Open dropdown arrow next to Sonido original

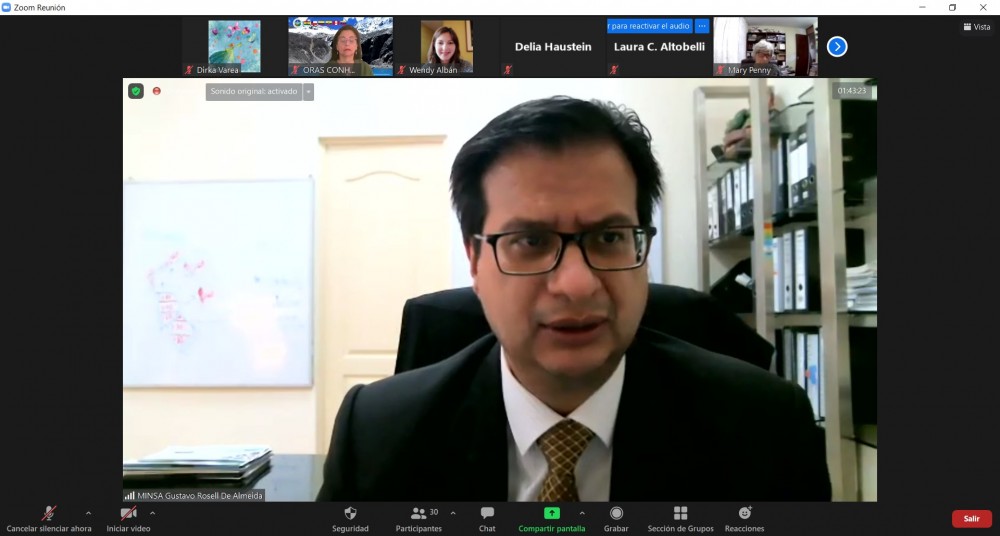309,91
